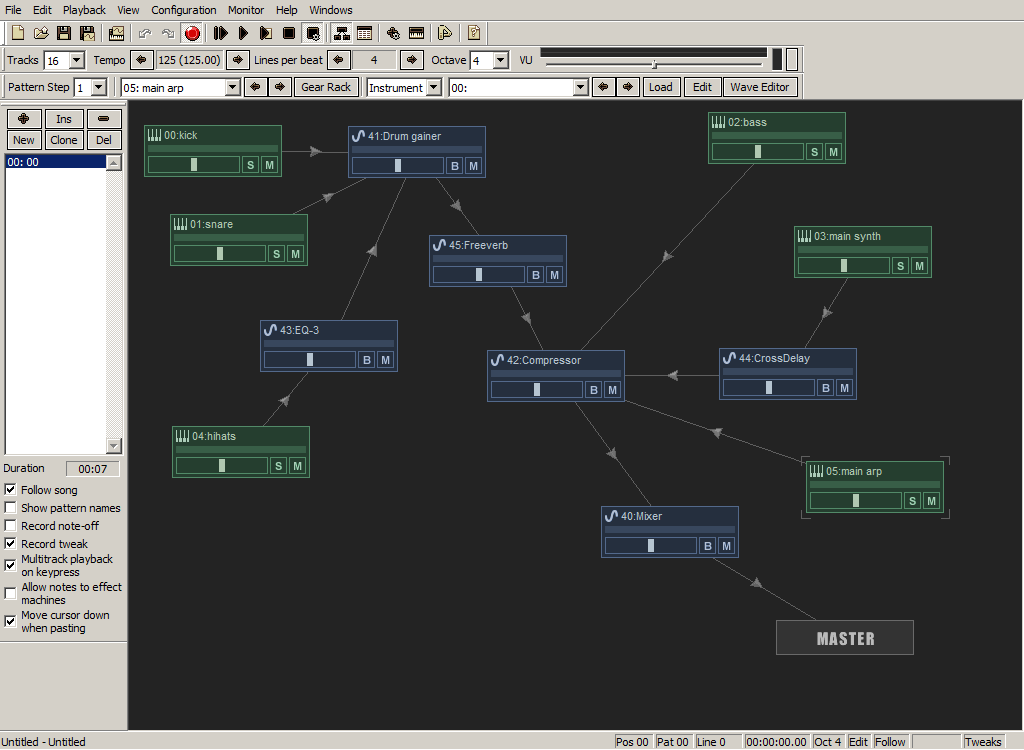Open the Configuration menu
1024x750 pixels.
point(184,10)
